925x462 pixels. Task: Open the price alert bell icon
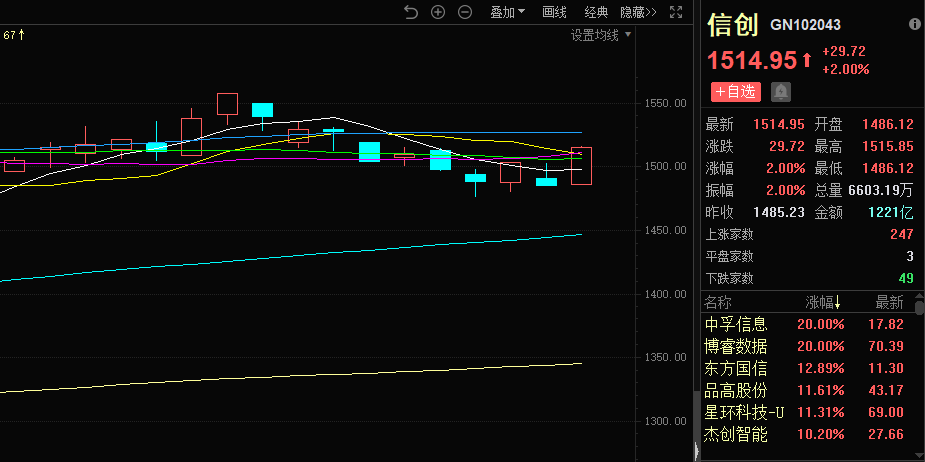pos(780,91)
